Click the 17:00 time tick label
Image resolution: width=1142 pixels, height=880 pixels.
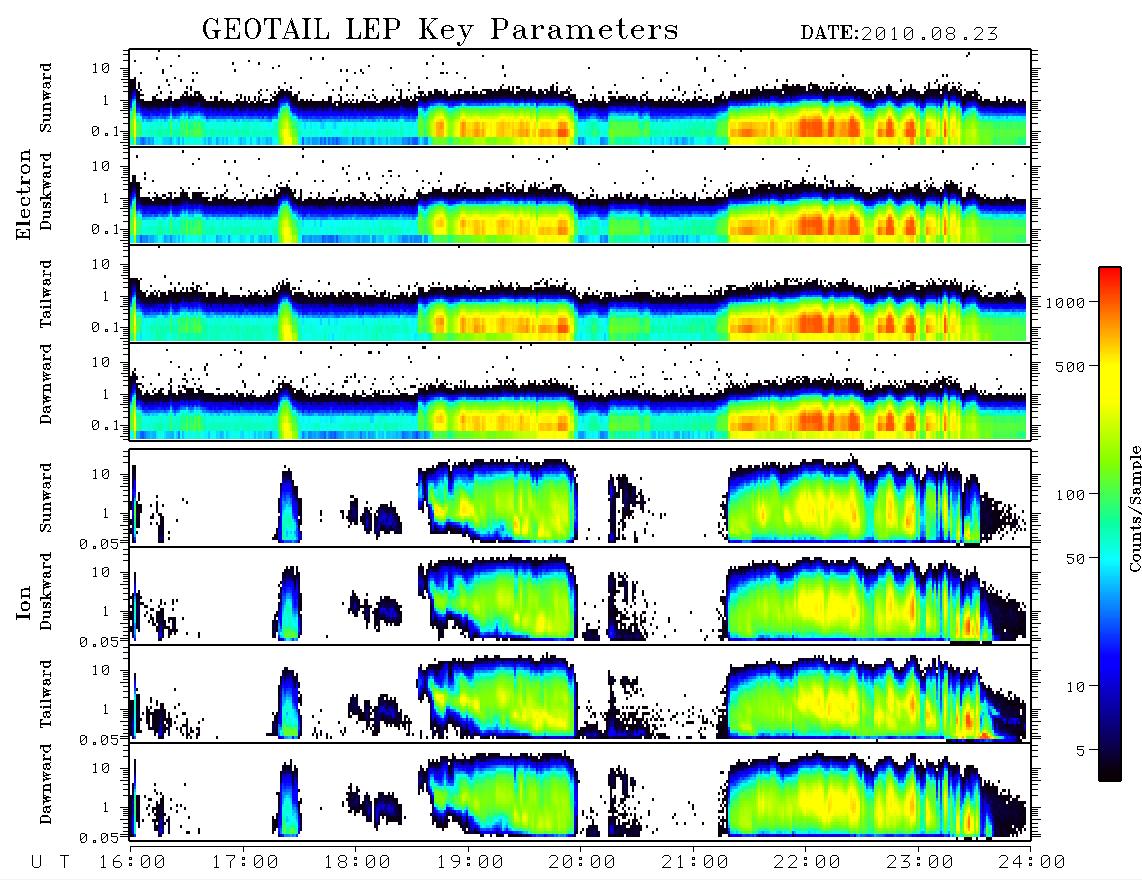point(245,863)
